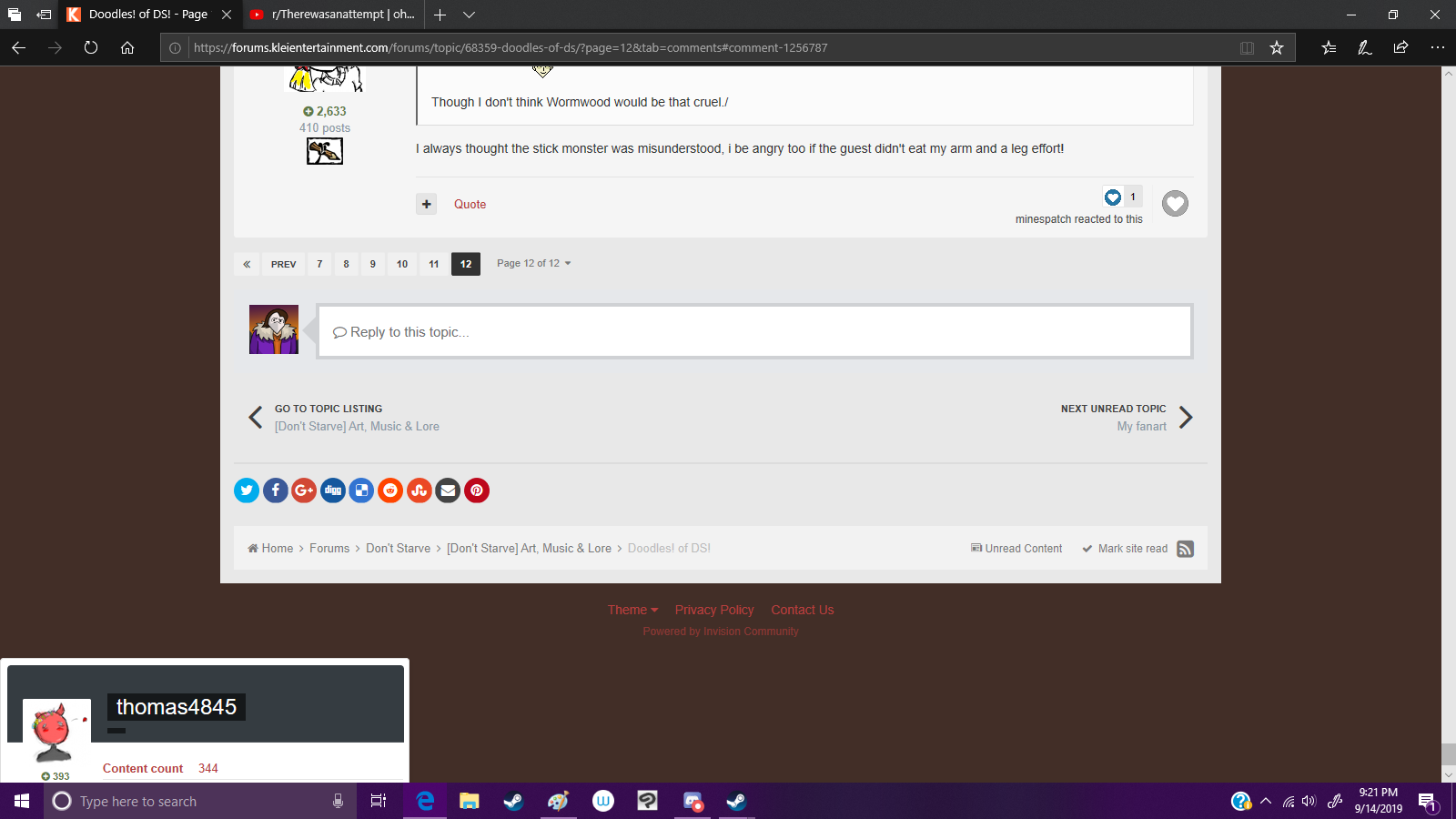The height and width of the screenshot is (819, 1456).
Task: Share topic on Google Plus
Action: pyautogui.click(x=304, y=490)
